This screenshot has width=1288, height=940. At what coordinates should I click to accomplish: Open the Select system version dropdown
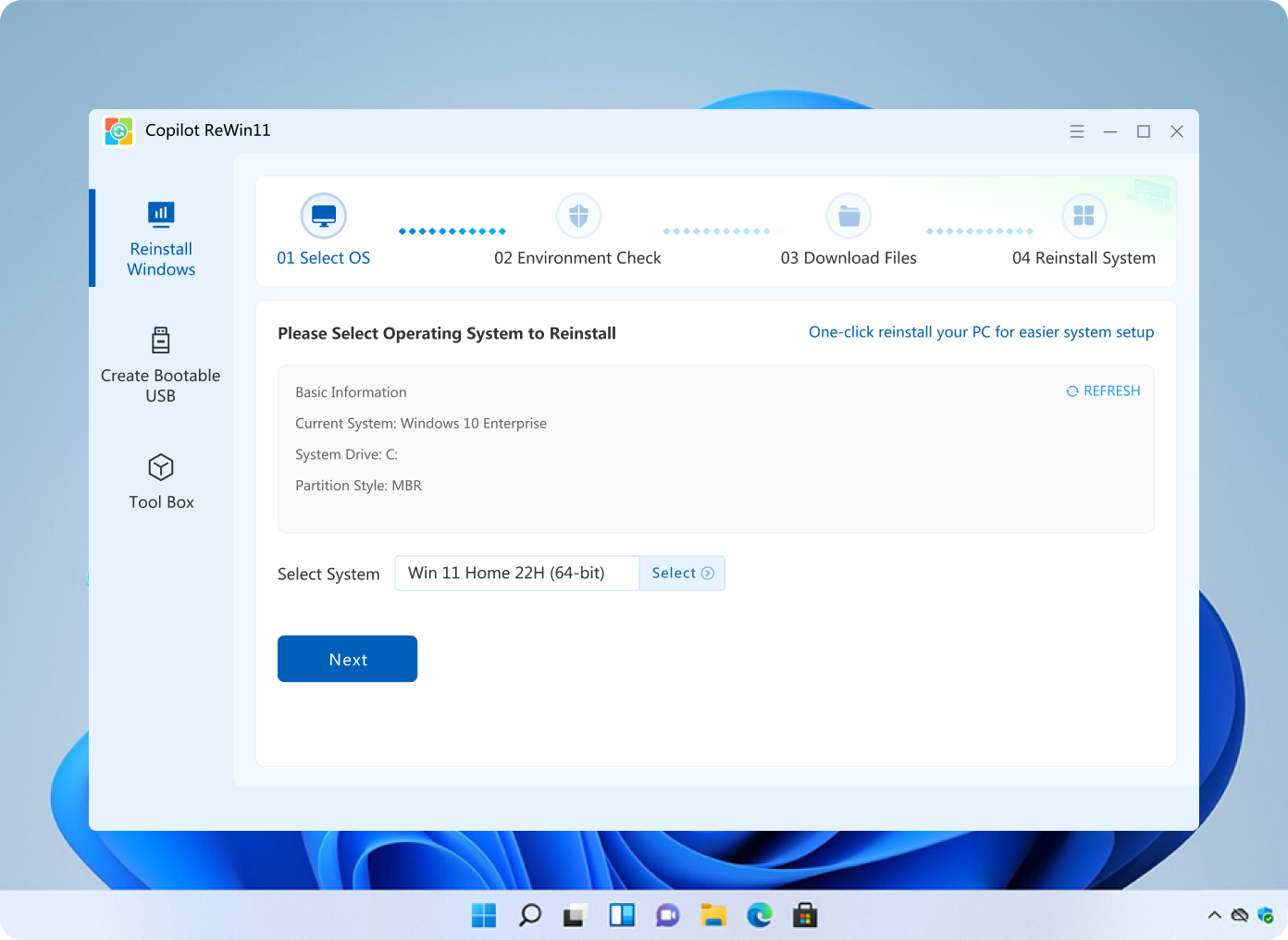682,574
